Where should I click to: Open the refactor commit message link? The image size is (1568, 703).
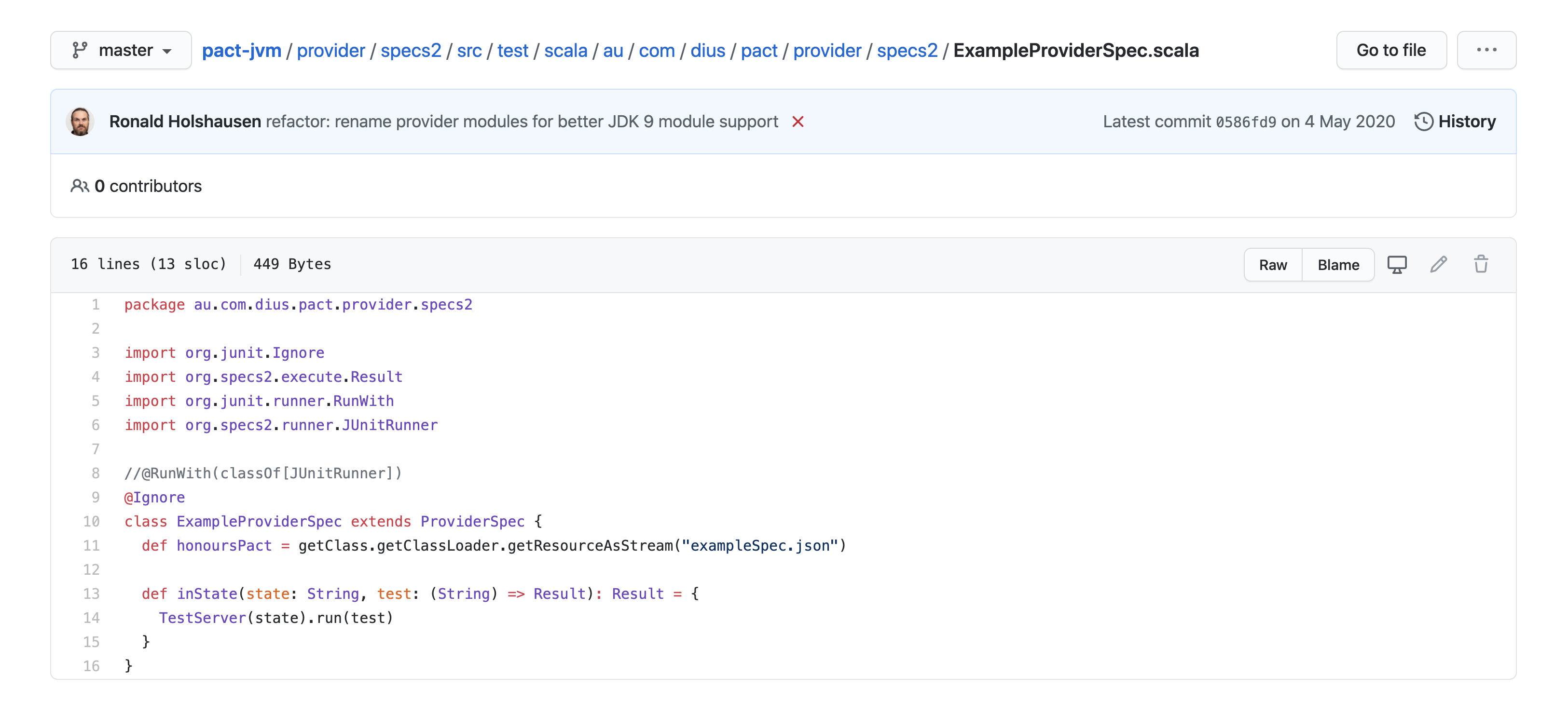522,122
